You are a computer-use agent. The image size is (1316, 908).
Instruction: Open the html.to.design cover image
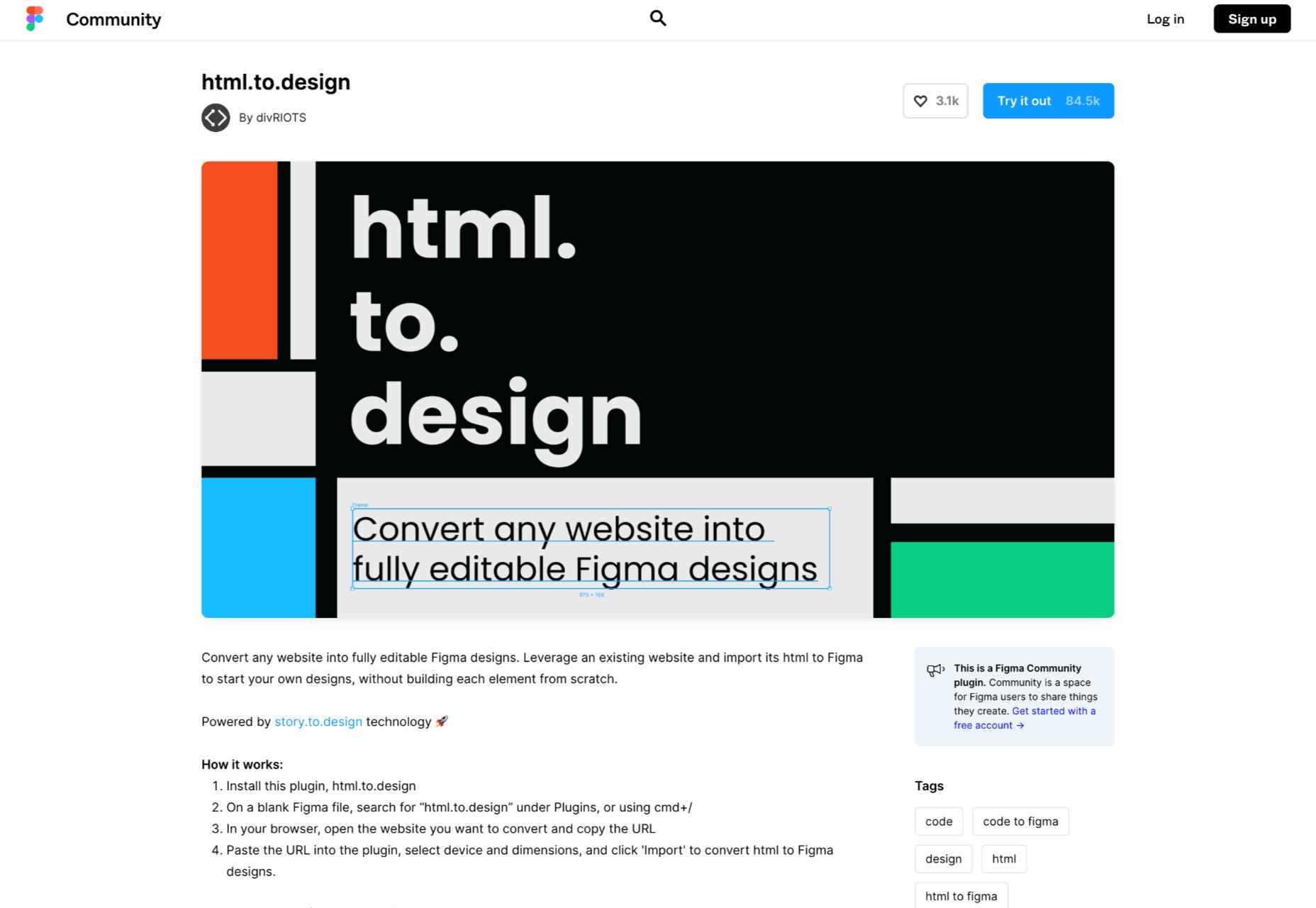click(x=658, y=389)
